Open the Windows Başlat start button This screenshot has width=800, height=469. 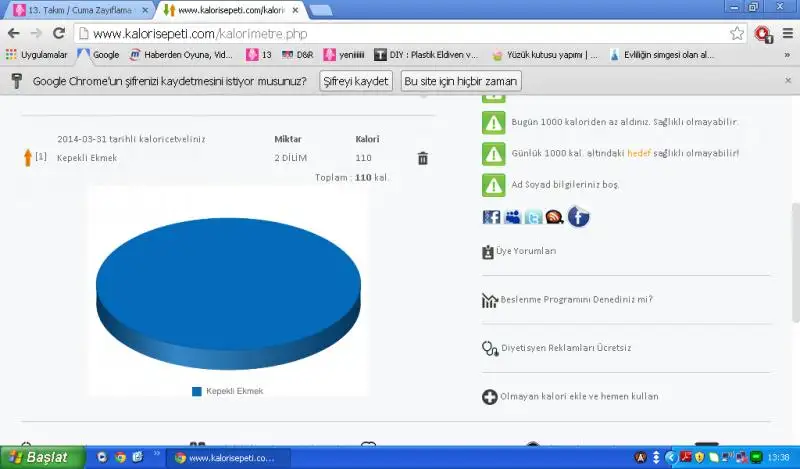38,458
